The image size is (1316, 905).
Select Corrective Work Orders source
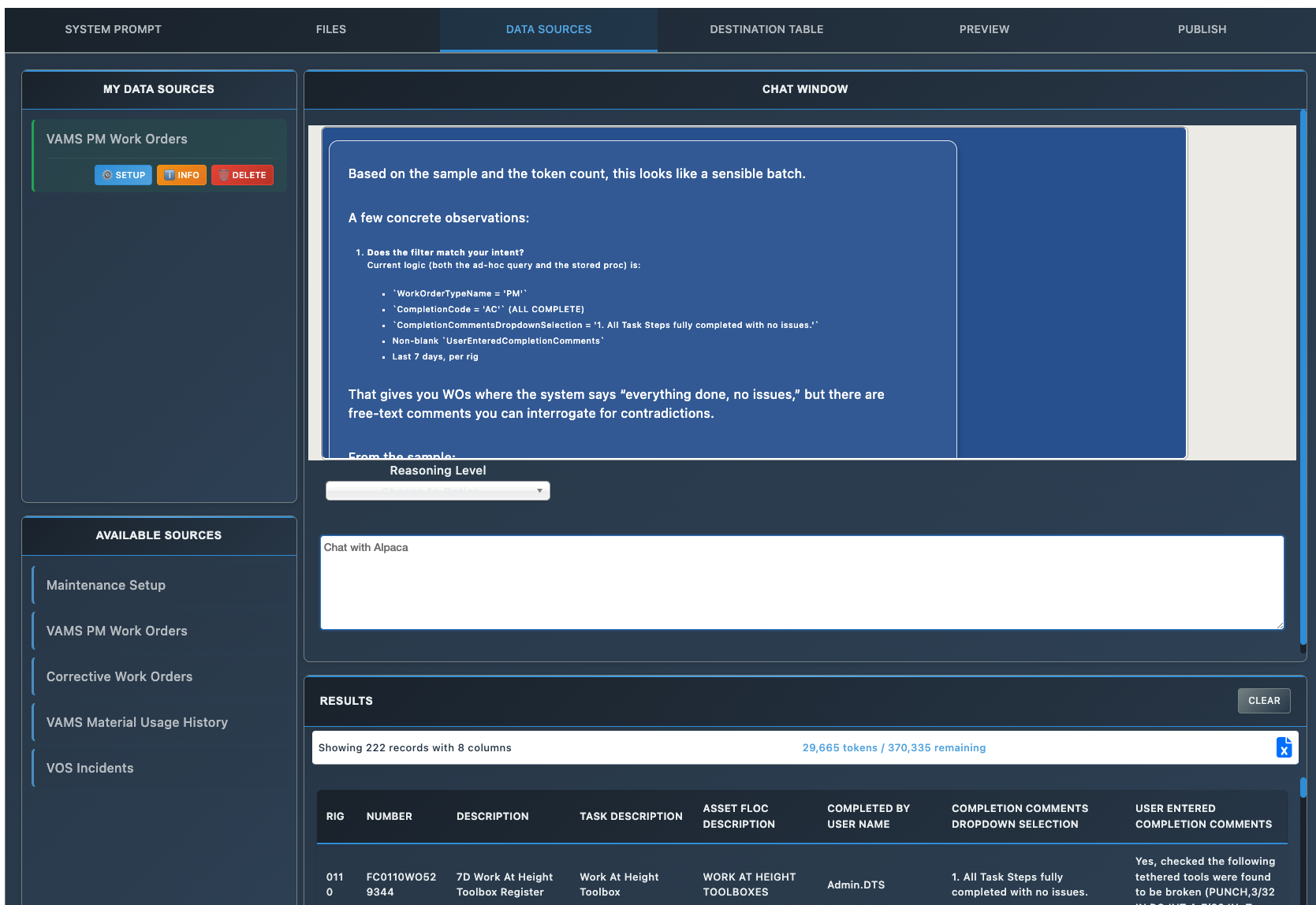[x=119, y=676]
